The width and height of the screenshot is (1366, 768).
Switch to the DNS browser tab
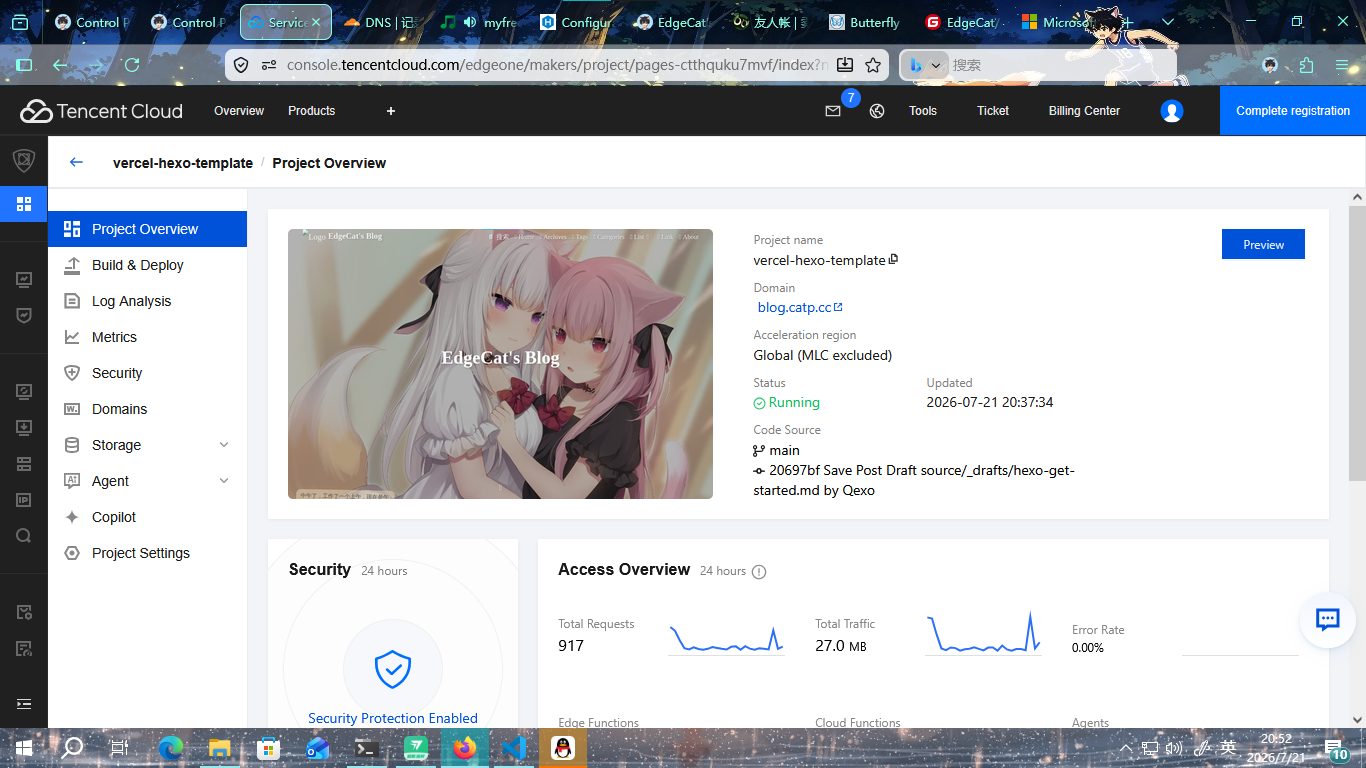tap(379, 22)
